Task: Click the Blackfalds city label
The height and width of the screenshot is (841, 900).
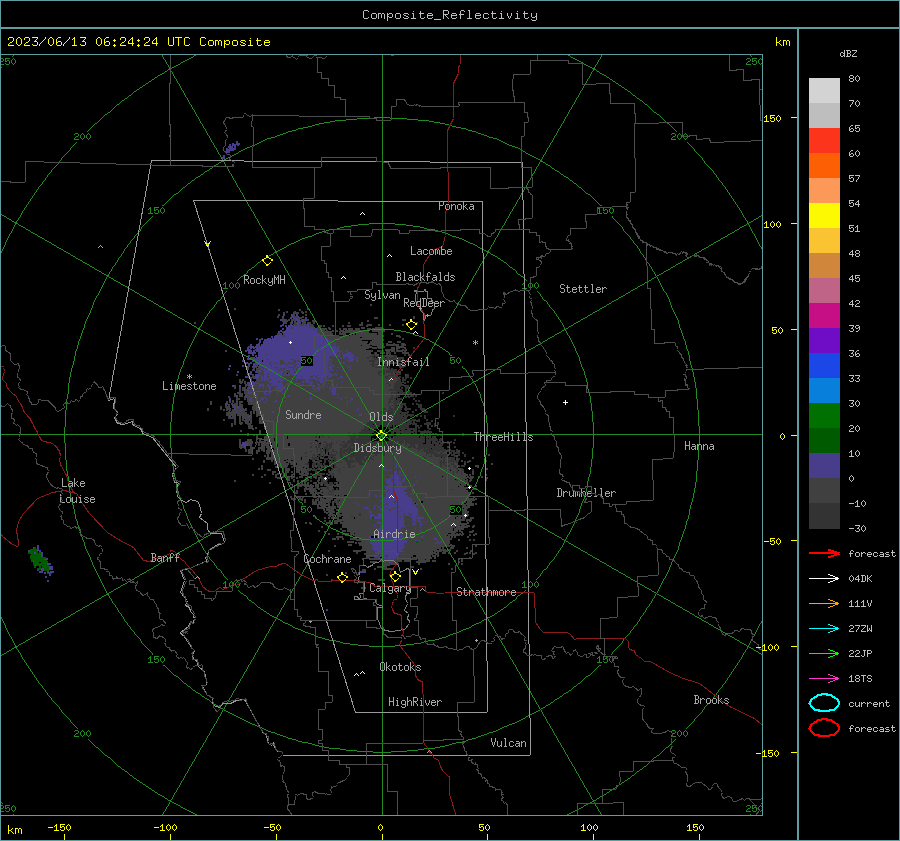Action: coord(425,277)
